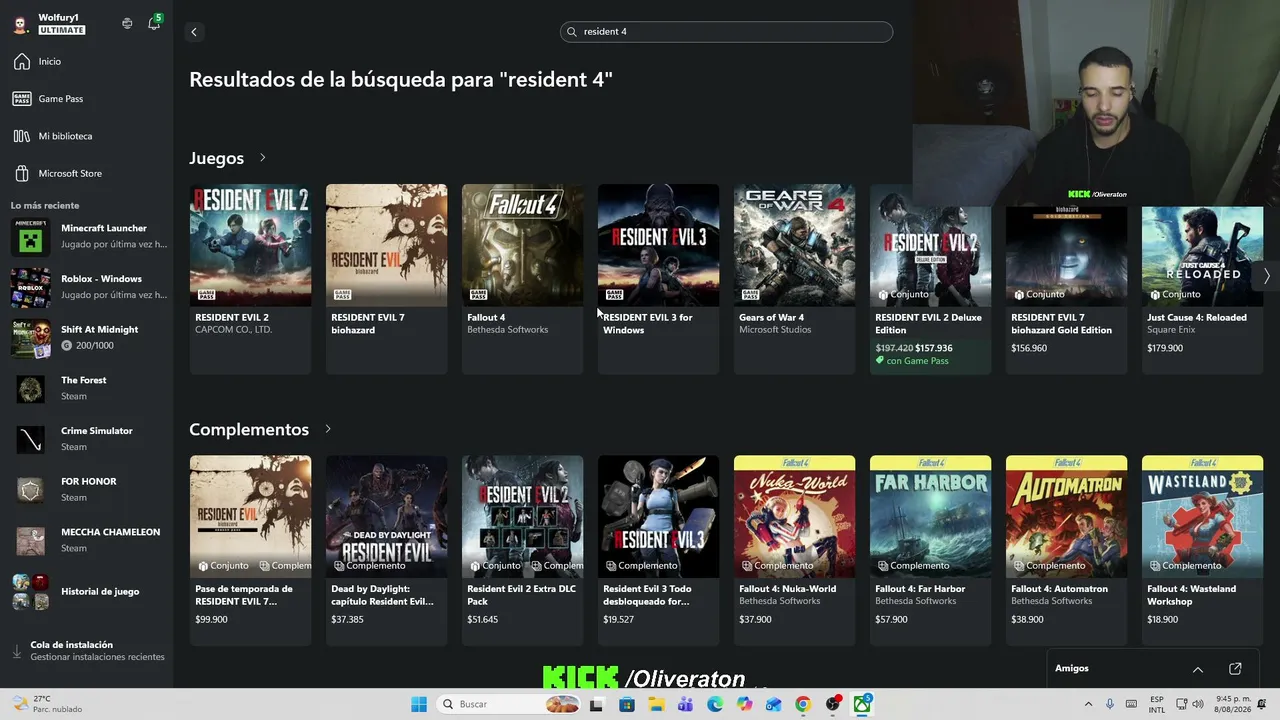Image resolution: width=1280 pixels, height=720 pixels.
Task: Open the MECCHA CHAMELEON icon
Action: [30, 541]
